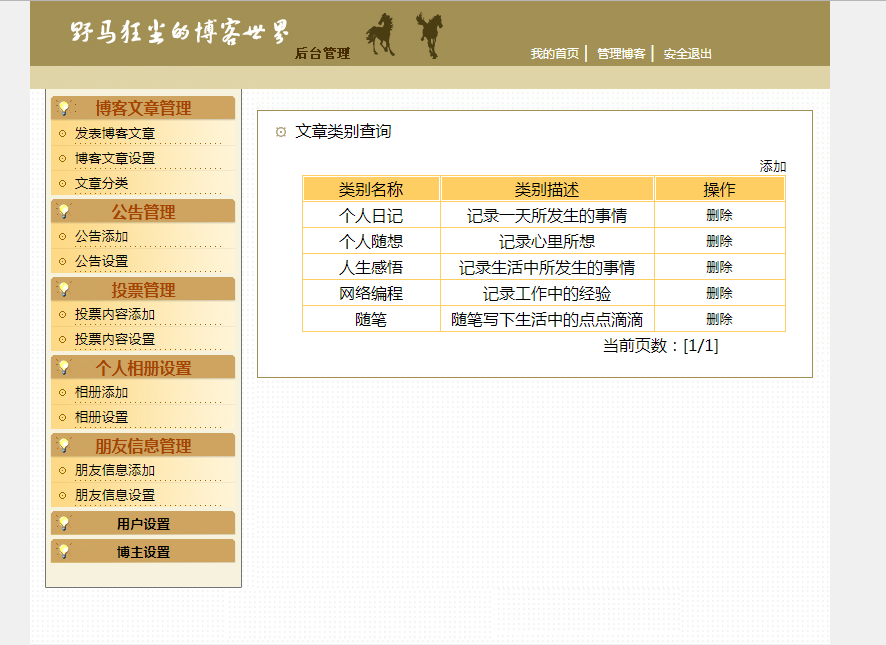Screen dimensions: 886x645
Task: Click the bullet icon before 朋友信息设置
Action: pyautogui.click(x=63, y=496)
